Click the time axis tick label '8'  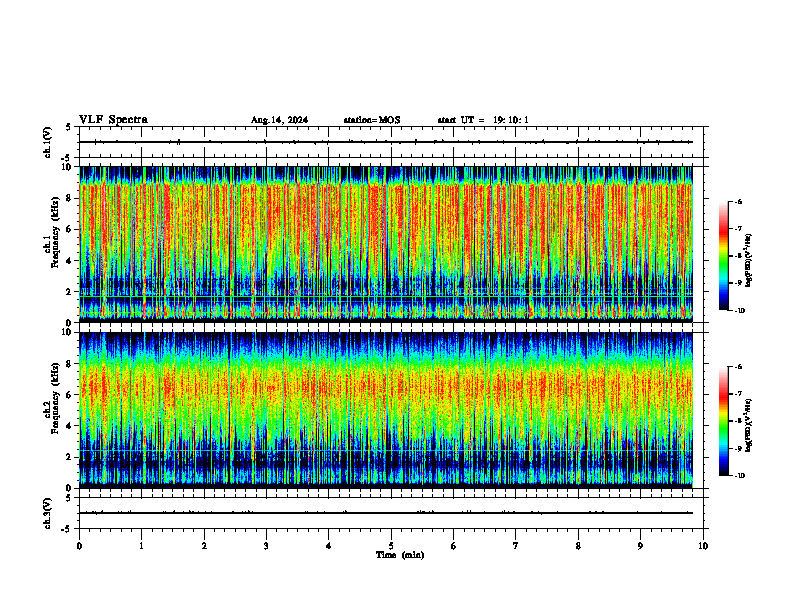pos(578,546)
